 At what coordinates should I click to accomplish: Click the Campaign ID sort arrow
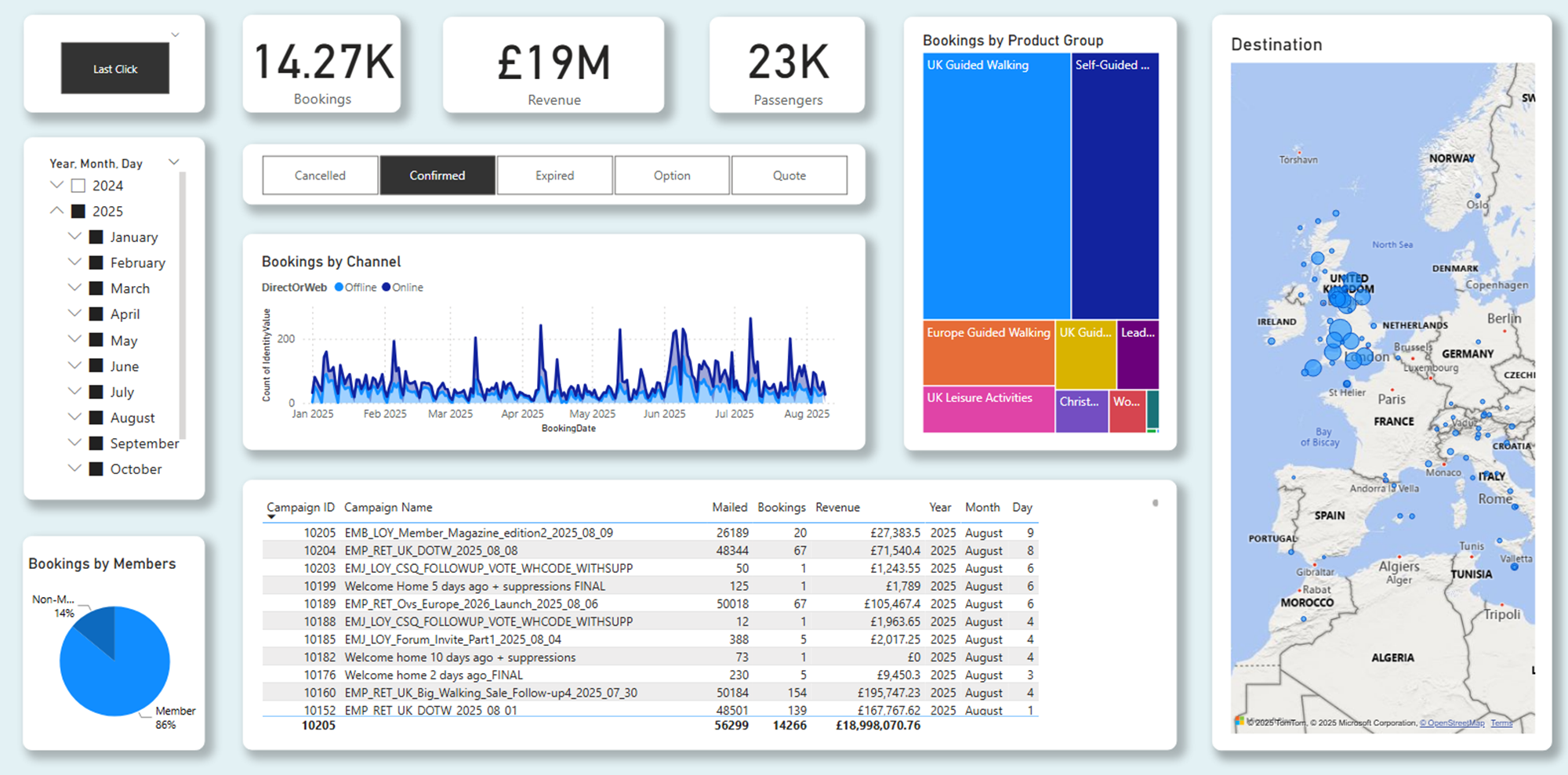click(x=271, y=517)
